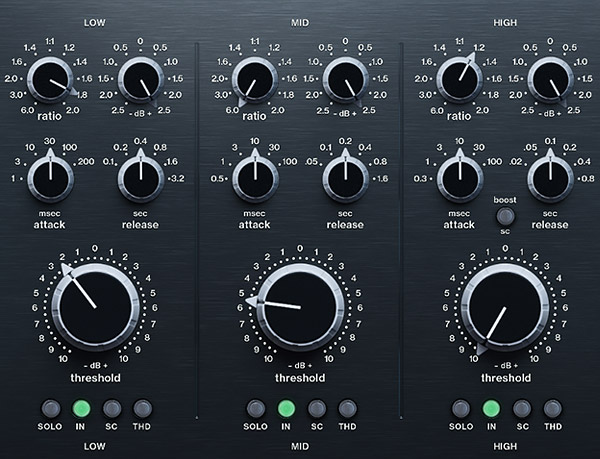Solo the MID band
This screenshot has height=459, width=600.
(x=255, y=409)
